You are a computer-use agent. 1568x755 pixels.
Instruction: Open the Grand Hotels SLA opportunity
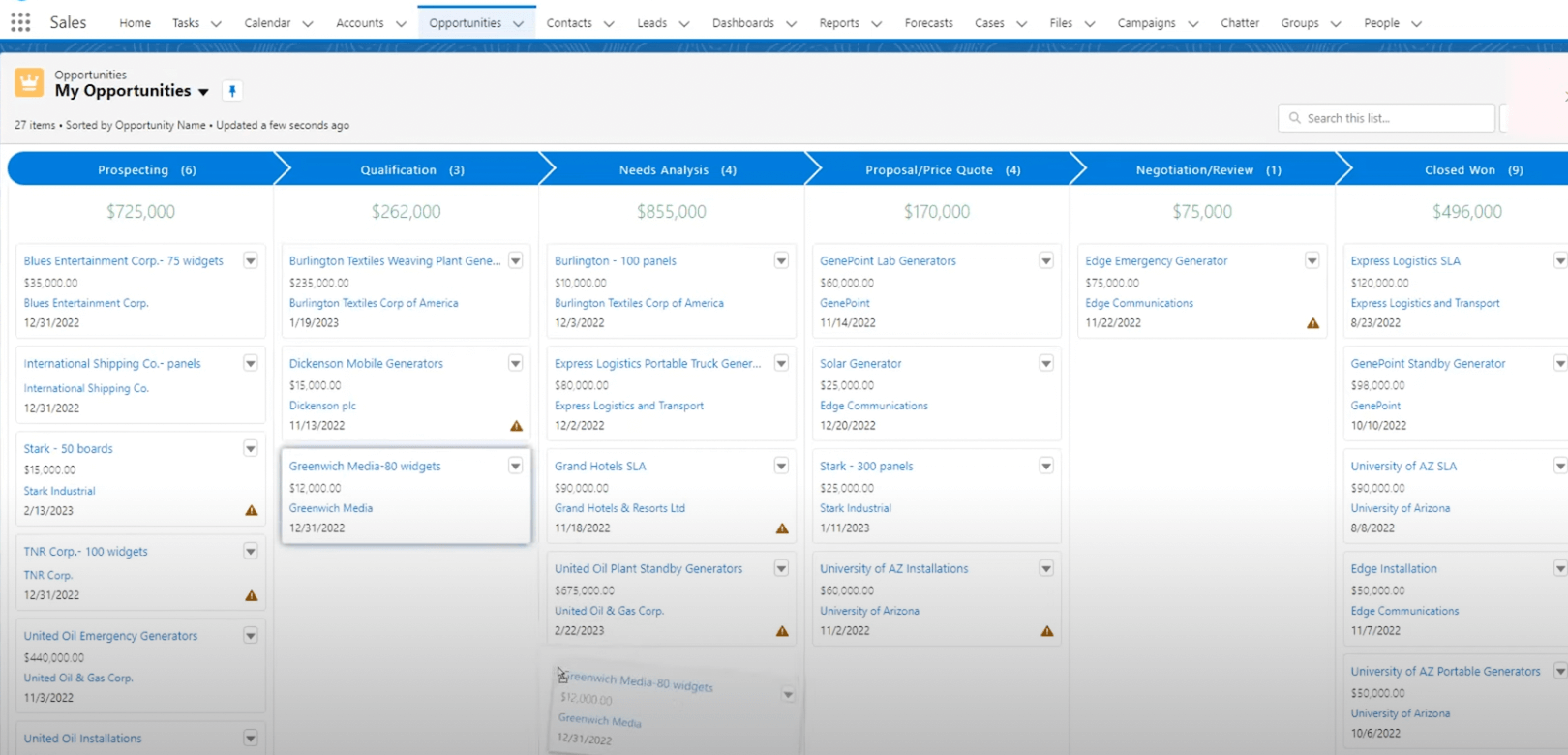point(600,467)
